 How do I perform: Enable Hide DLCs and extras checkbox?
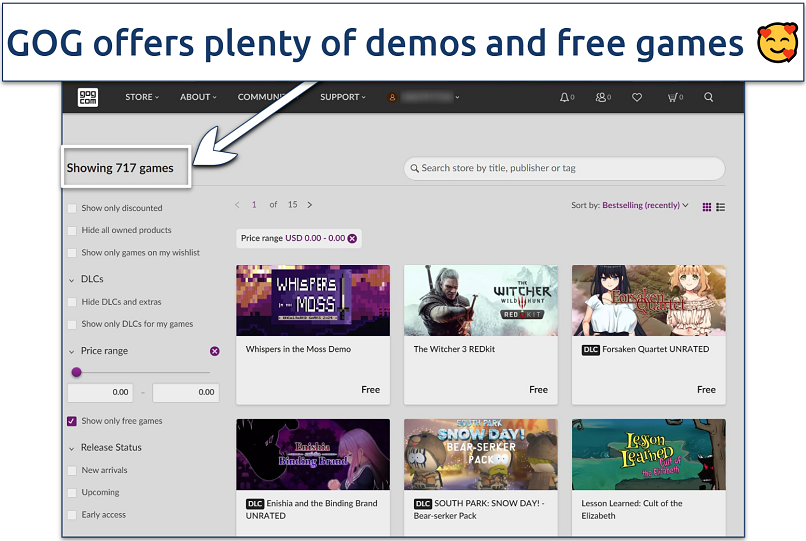(72, 302)
